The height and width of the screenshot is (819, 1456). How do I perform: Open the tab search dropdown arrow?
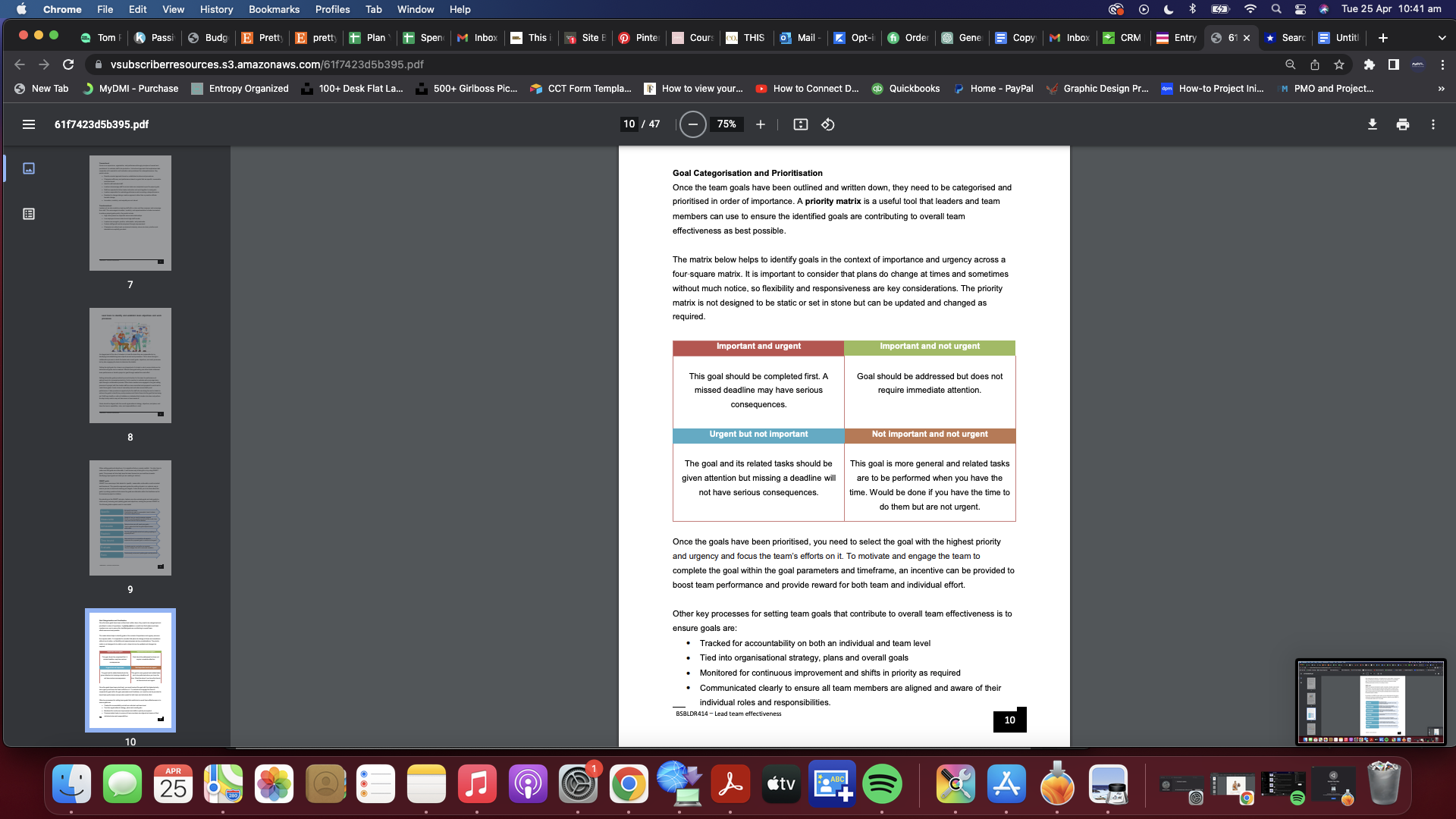(1441, 38)
